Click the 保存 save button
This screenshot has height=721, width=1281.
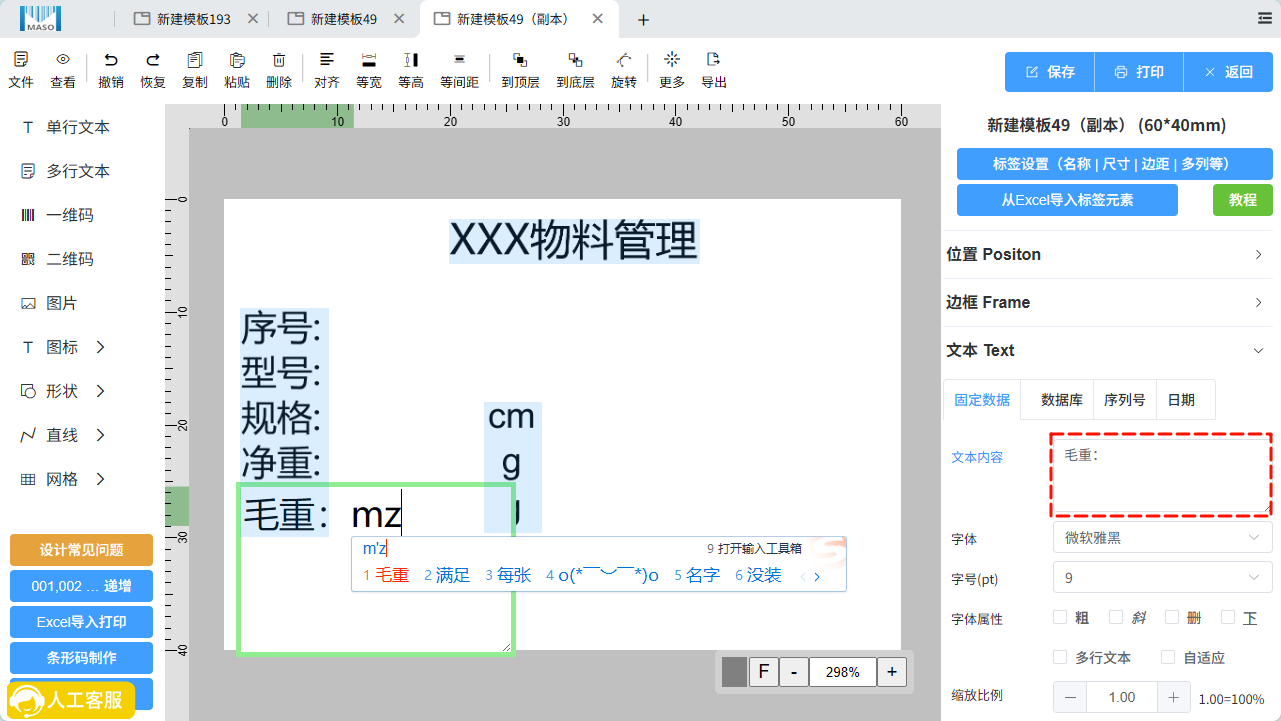[1050, 72]
